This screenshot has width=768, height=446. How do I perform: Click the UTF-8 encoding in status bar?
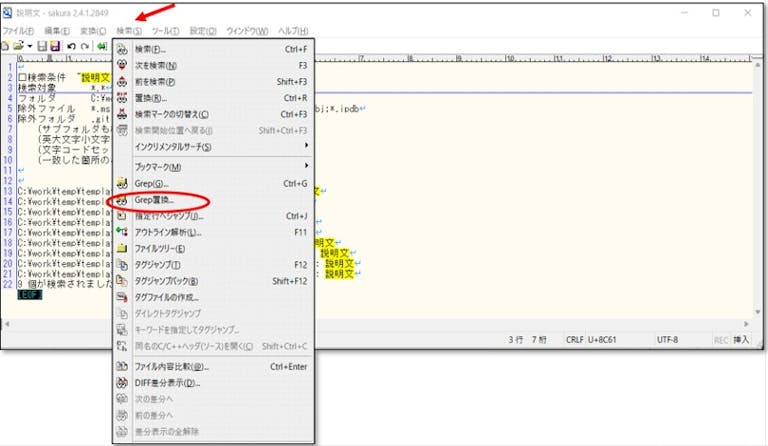coord(667,339)
